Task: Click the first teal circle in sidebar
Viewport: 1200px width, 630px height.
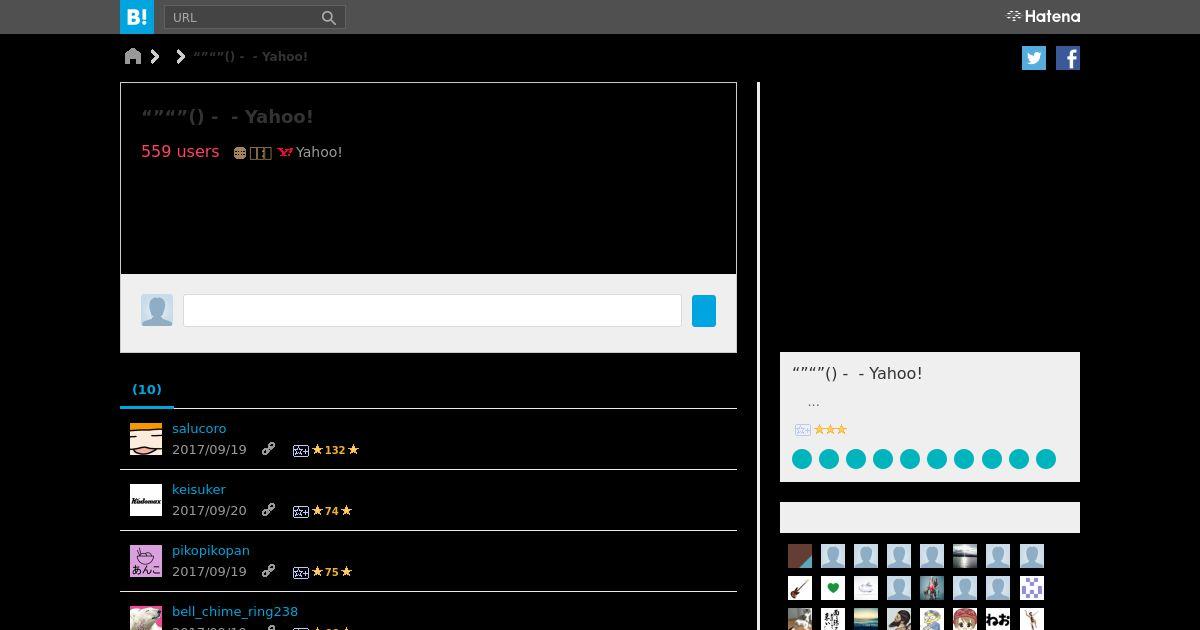Action: coord(802,459)
